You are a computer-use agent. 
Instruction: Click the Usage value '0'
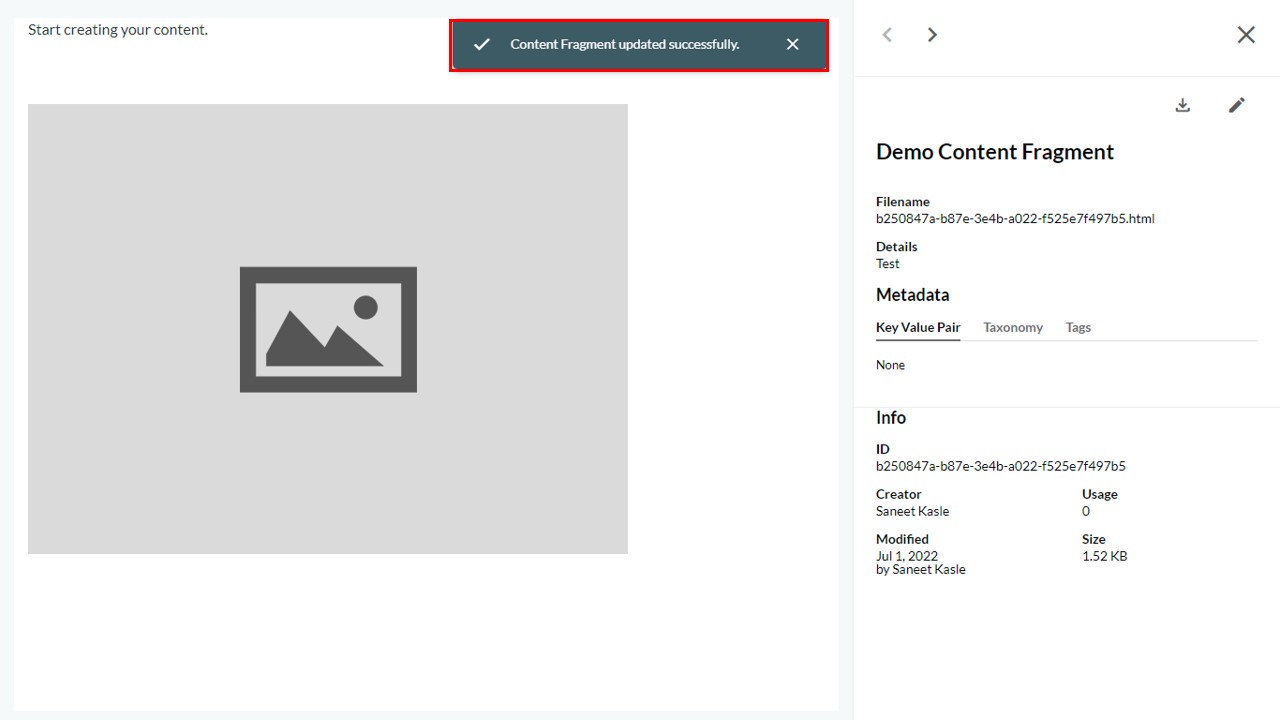[x=1086, y=511]
